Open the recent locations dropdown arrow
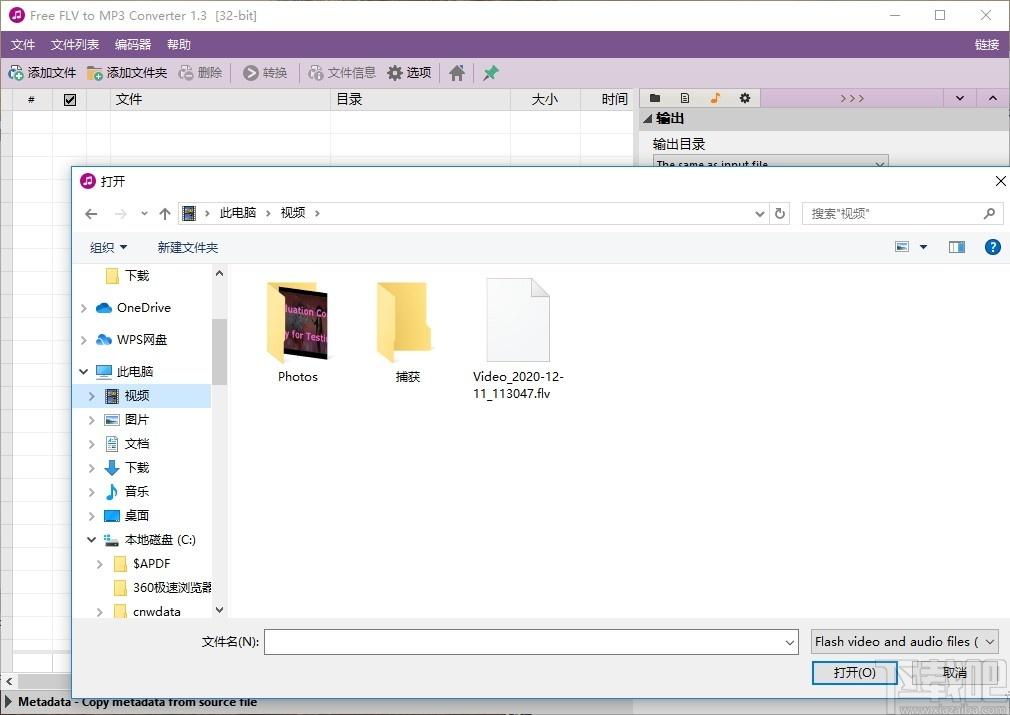Viewport: 1010px width, 715px height. pyautogui.click(x=144, y=214)
